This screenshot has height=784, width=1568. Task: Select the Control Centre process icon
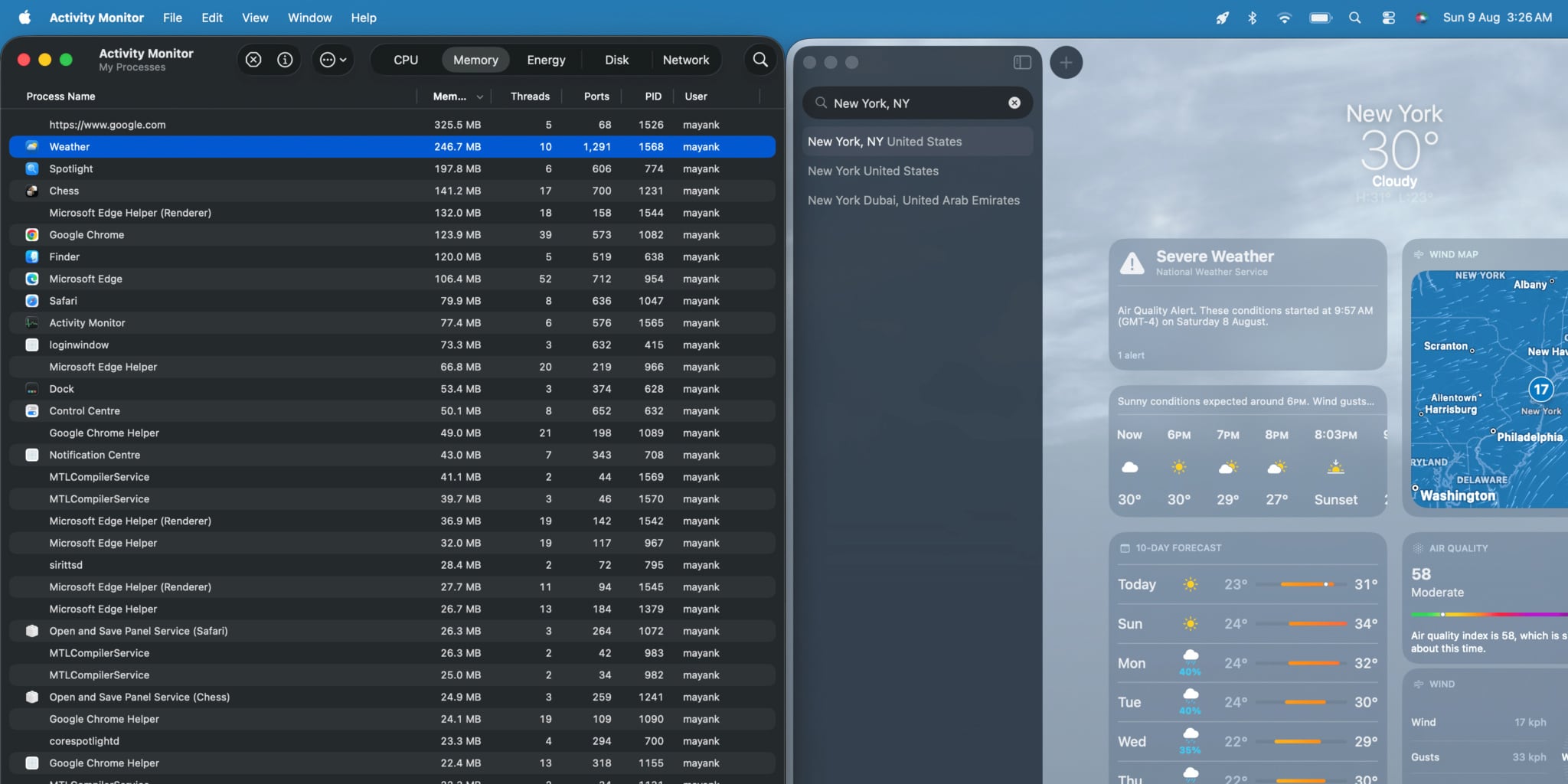(x=32, y=411)
